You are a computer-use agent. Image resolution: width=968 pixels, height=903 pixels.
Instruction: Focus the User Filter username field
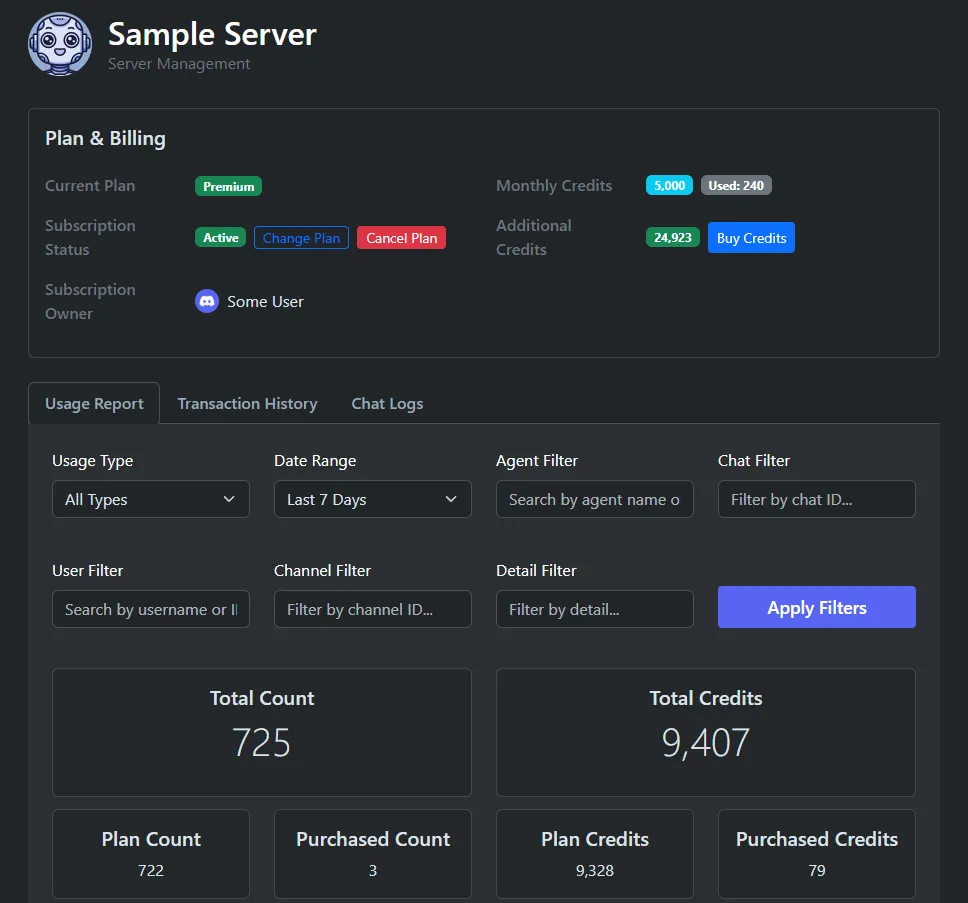[x=151, y=609]
